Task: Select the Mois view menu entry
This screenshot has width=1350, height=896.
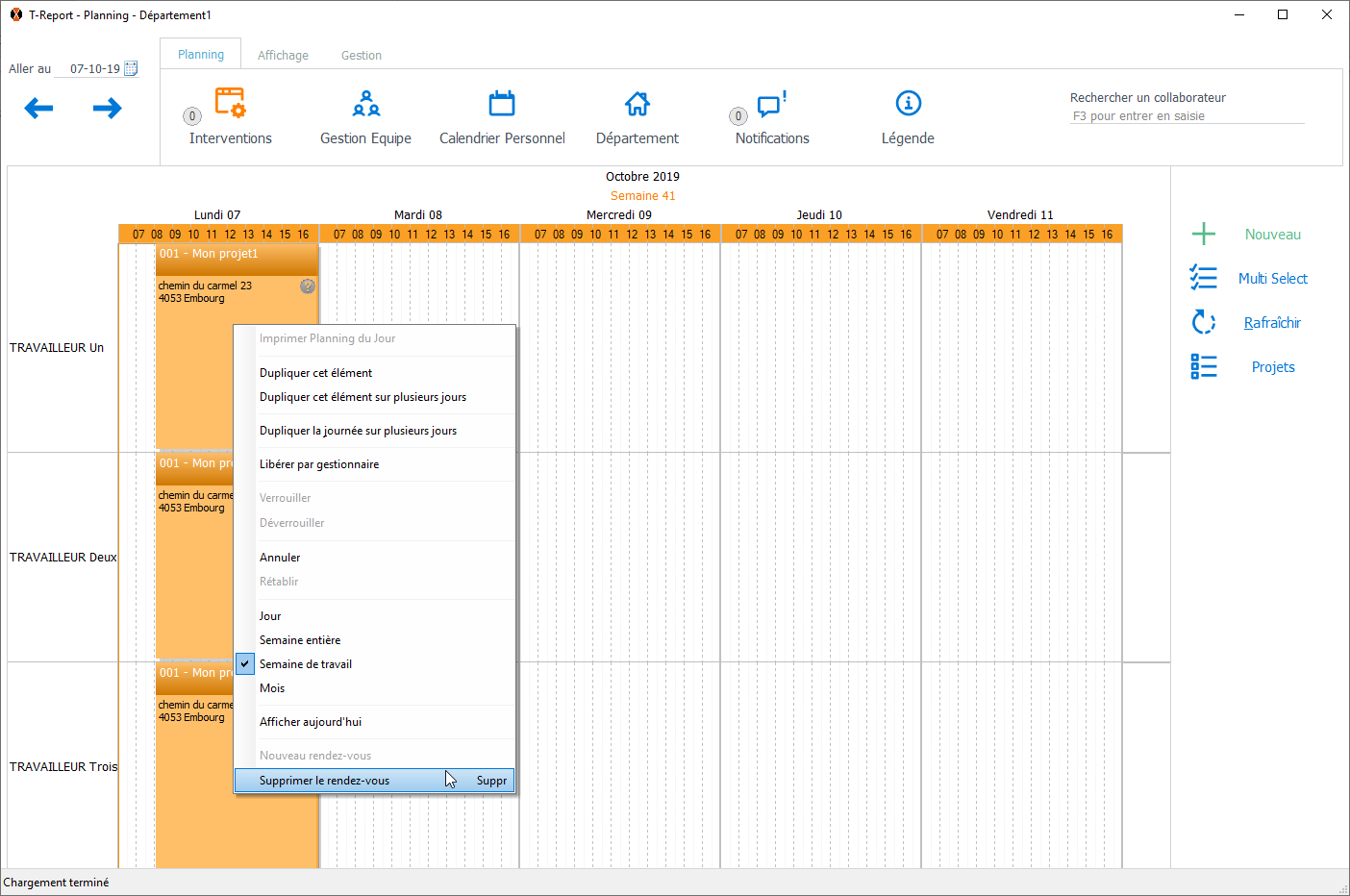Action: 272,688
